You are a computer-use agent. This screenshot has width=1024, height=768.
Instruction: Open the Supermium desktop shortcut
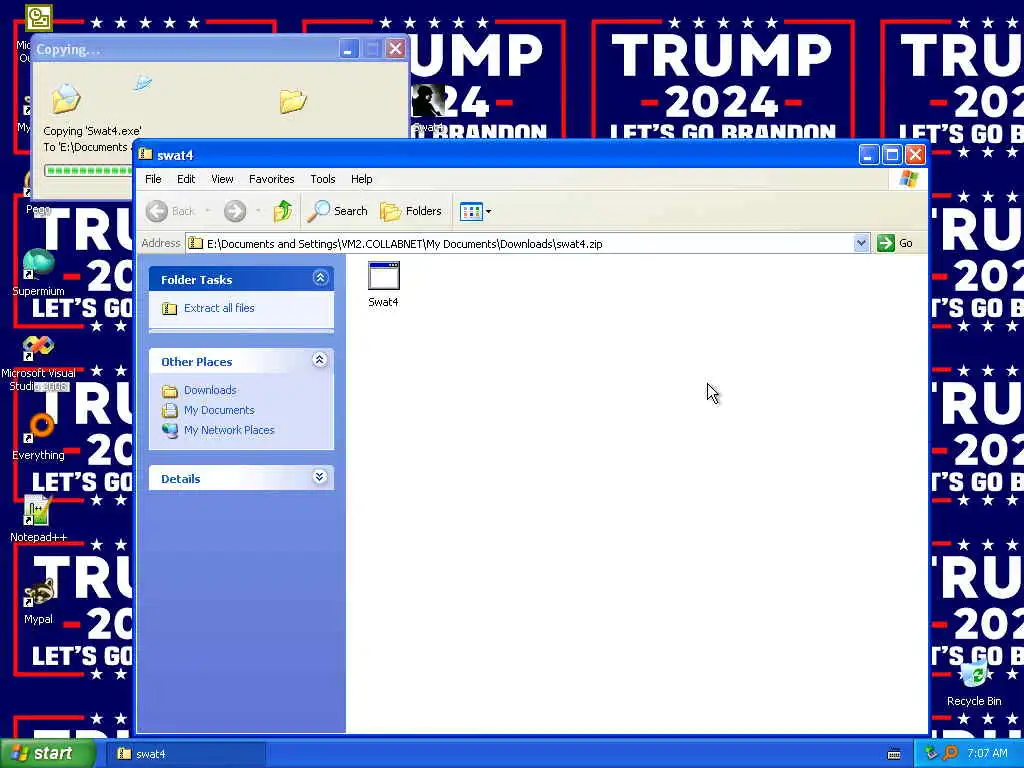[38, 272]
